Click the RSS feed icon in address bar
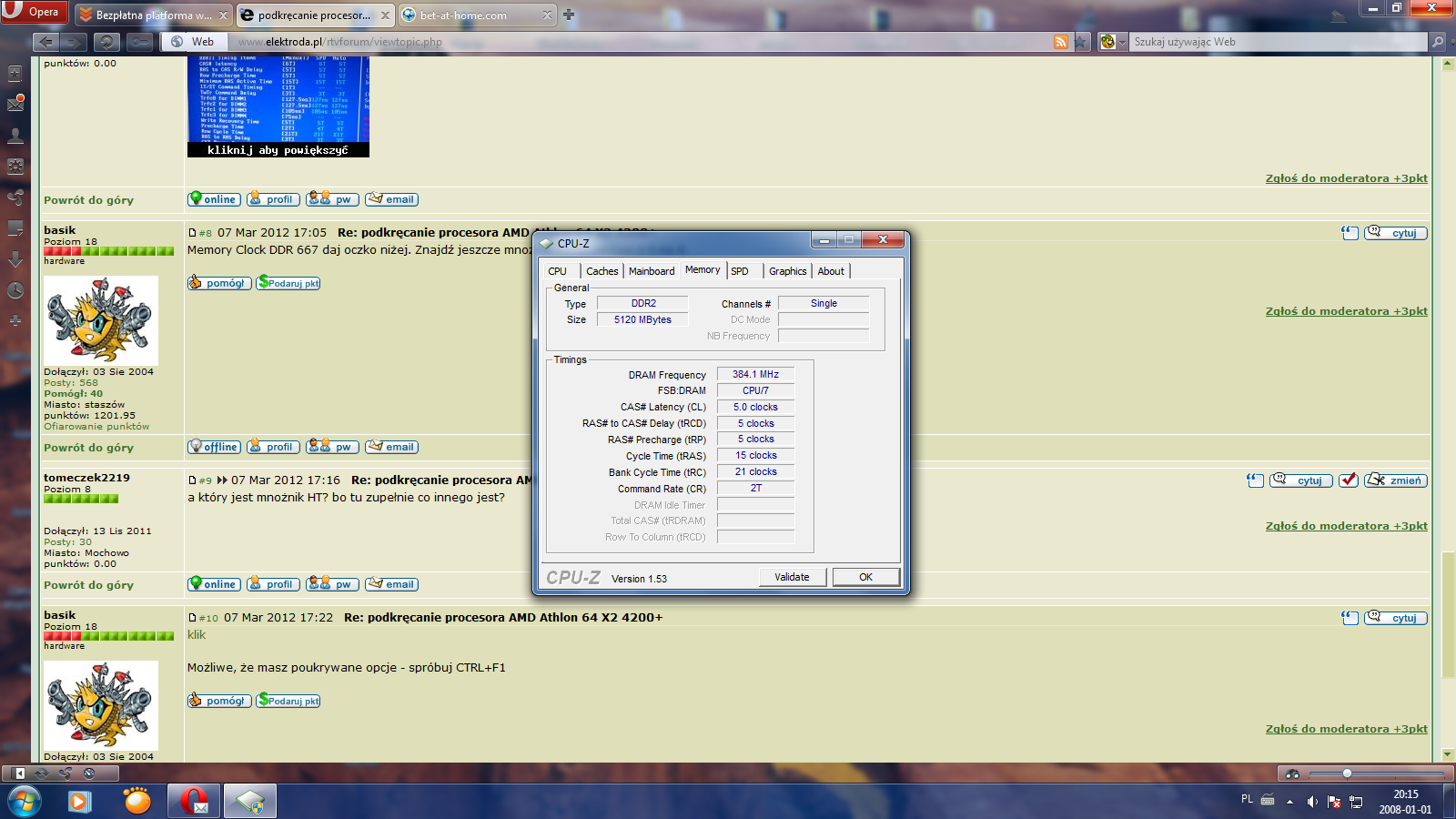1456x819 pixels. point(1060,42)
